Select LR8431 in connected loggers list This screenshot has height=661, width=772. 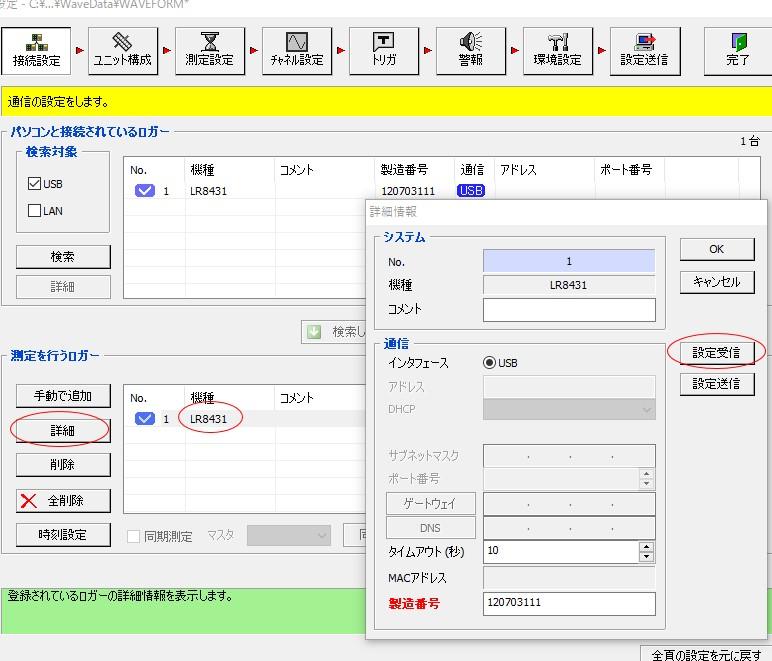(208, 191)
